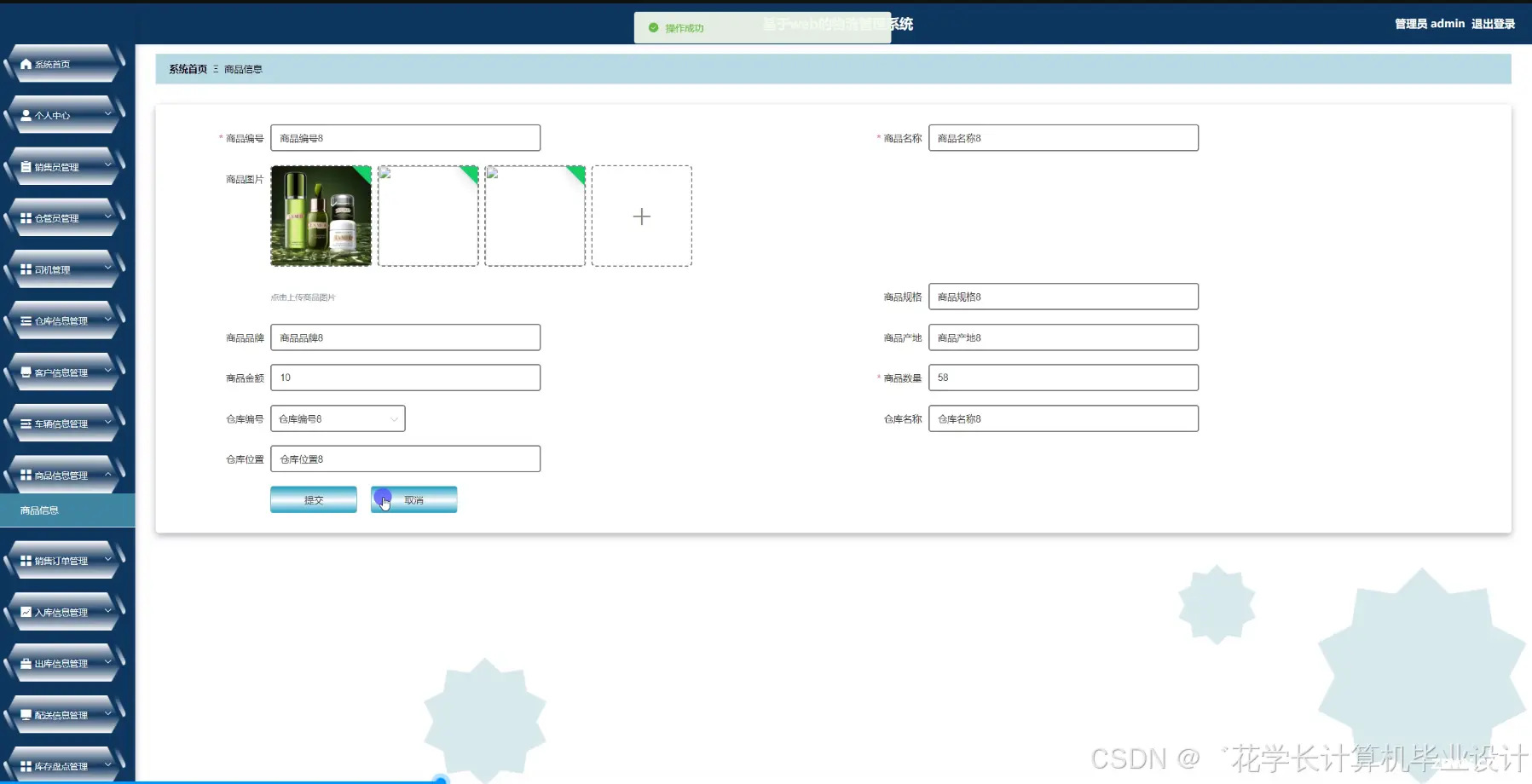Click the grid icon for 库存盘点管理
The height and width of the screenshot is (784, 1532).
tap(26, 766)
